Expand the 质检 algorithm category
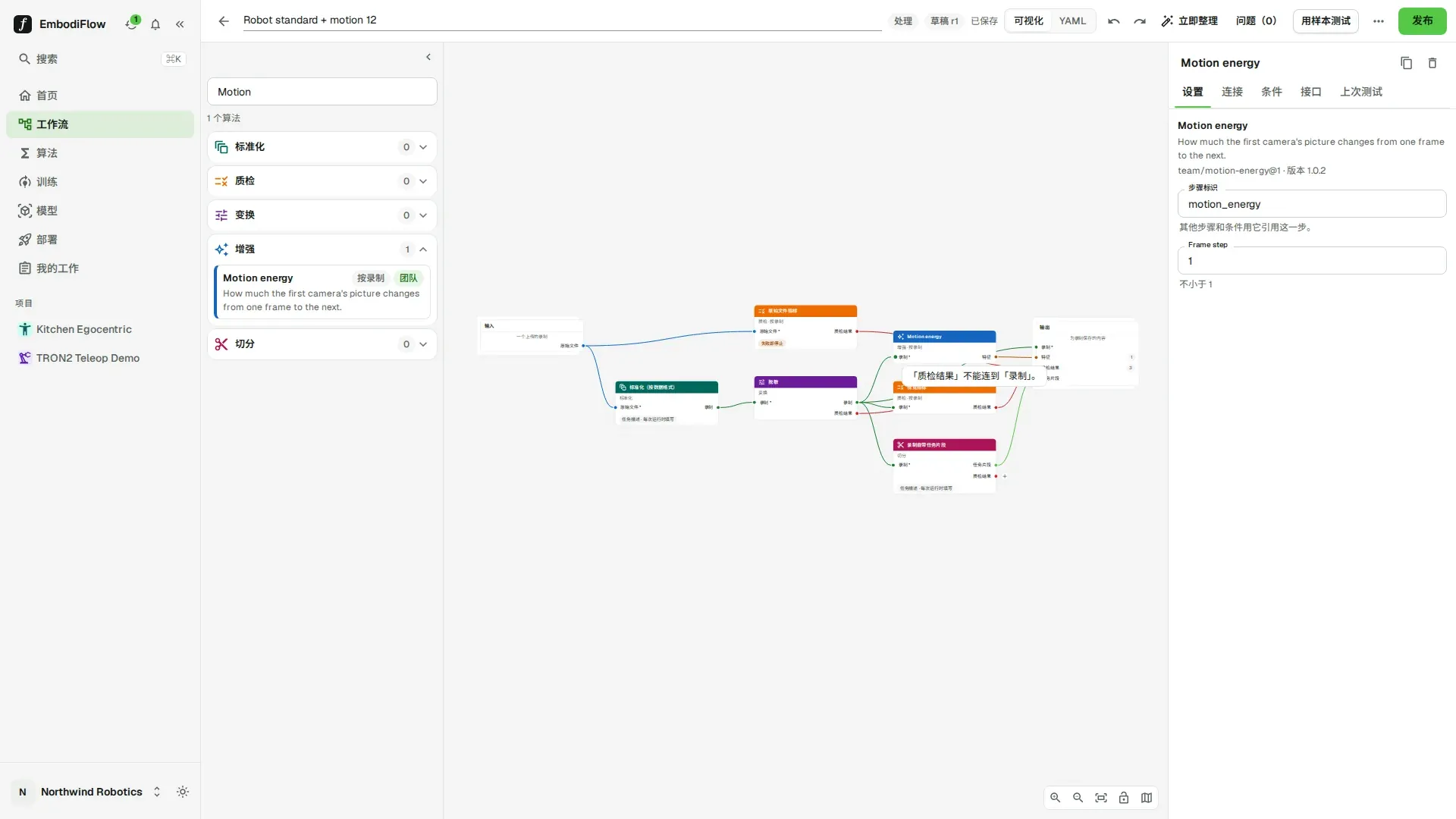Viewport: 1456px width, 819px height. 322,181
